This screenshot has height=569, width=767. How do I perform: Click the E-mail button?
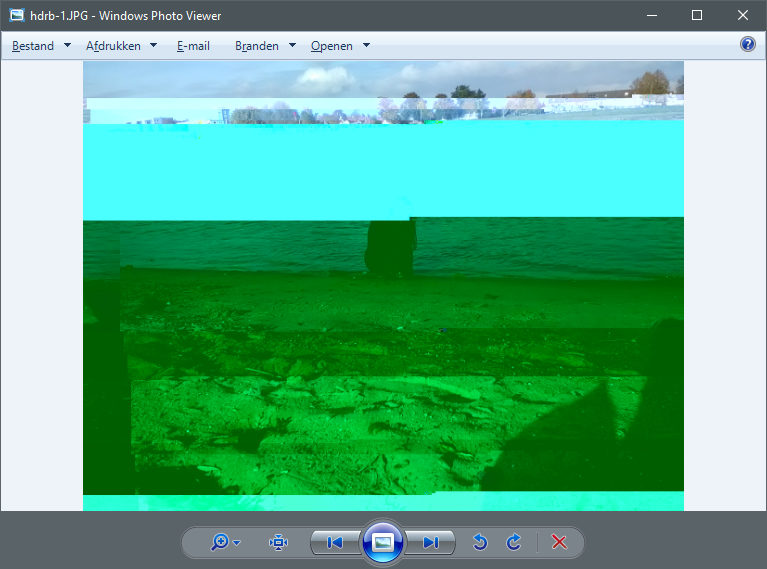coord(193,46)
